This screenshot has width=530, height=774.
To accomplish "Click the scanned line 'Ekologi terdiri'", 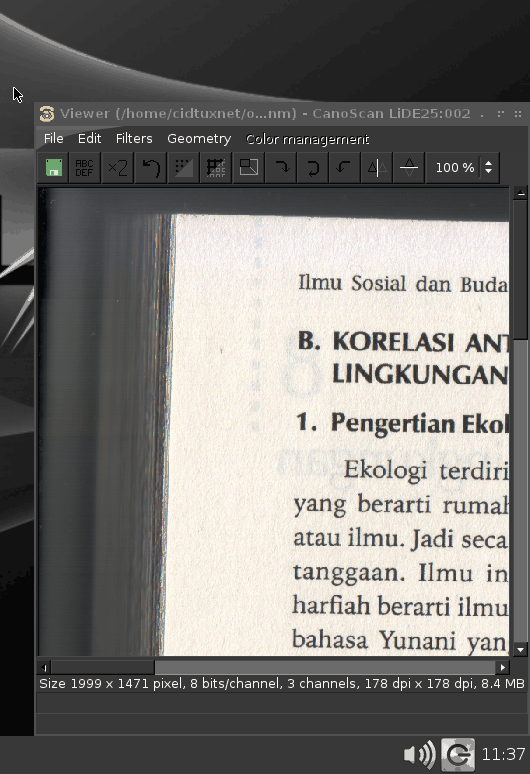I will 426,470.
